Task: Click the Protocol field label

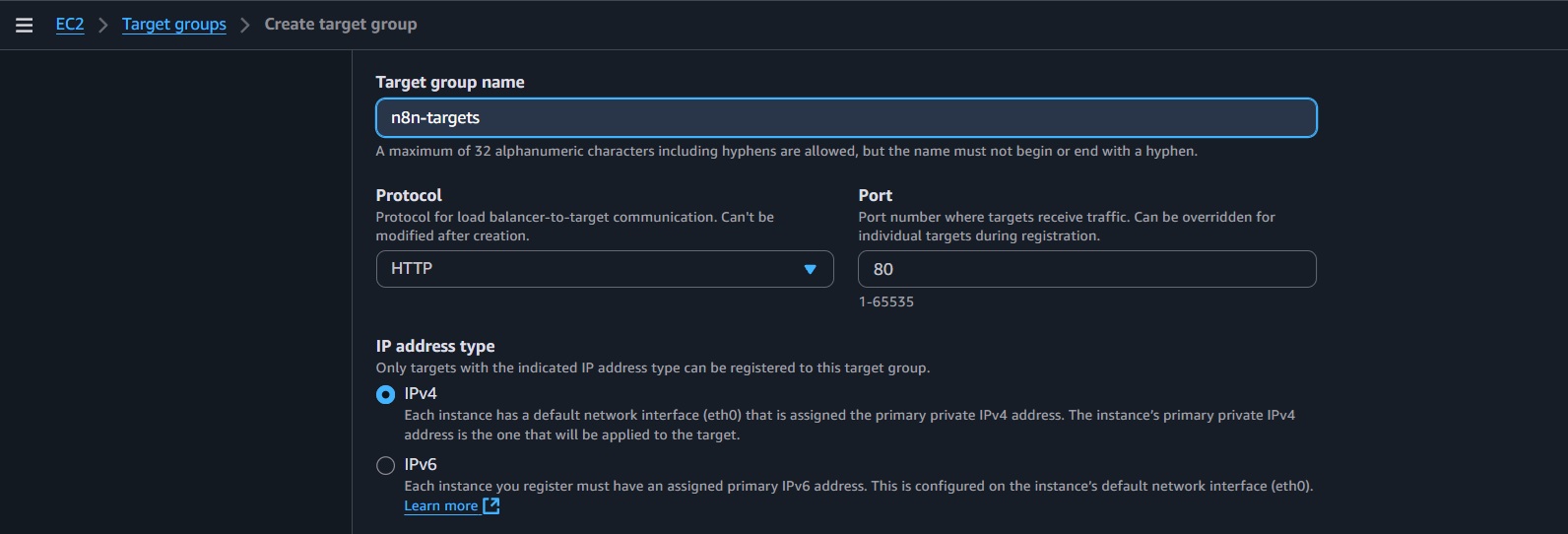Action: tap(409, 195)
